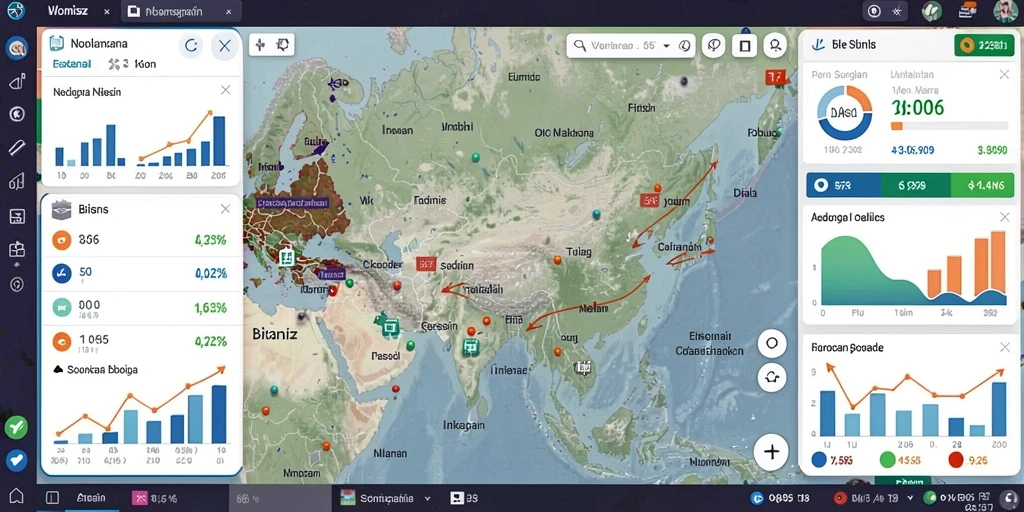This screenshot has width=1024, height=512.
Task: Click the teal icon in the 000 row
Action: point(61,307)
